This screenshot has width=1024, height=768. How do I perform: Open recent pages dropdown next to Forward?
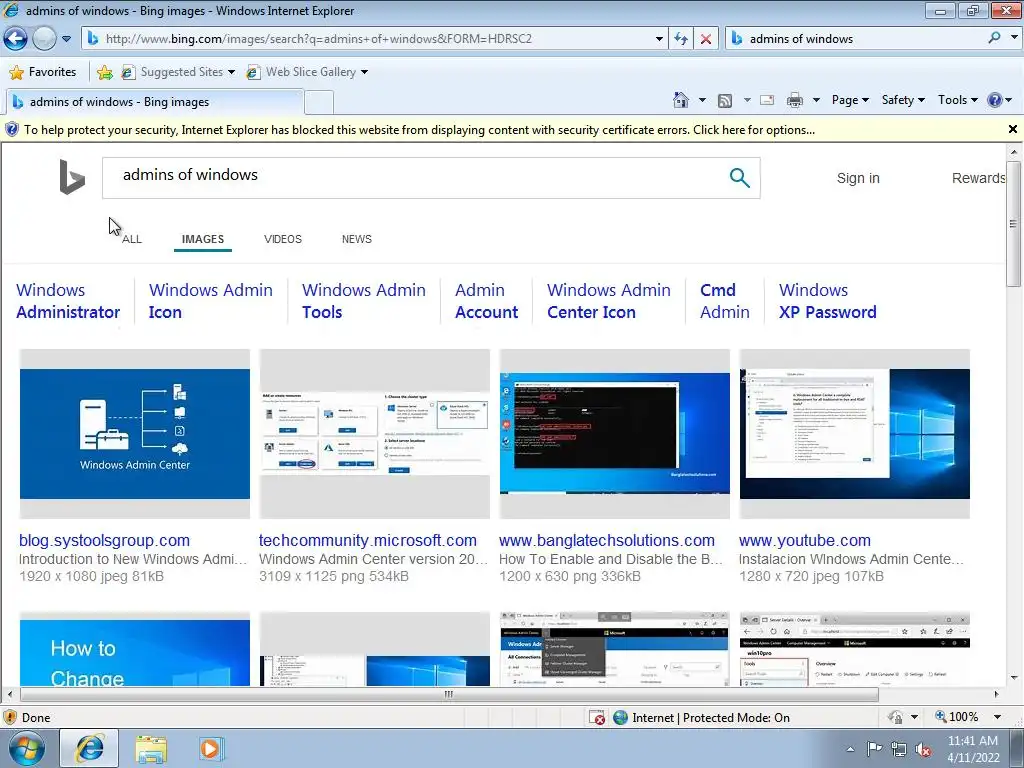(x=67, y=39)
